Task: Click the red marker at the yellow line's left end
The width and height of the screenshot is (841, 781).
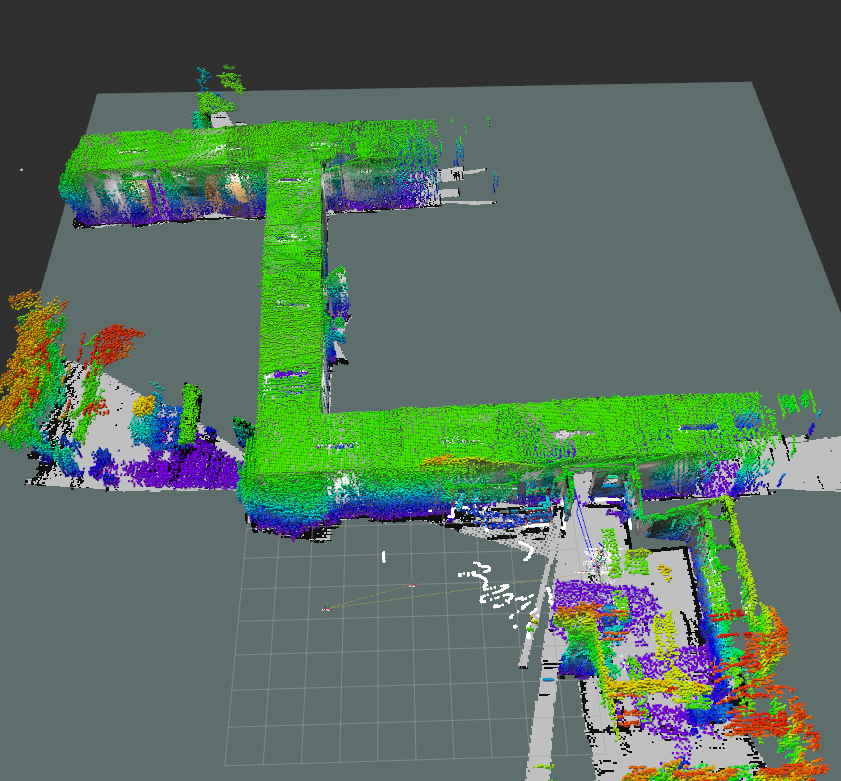Action: tap(326, 608)
